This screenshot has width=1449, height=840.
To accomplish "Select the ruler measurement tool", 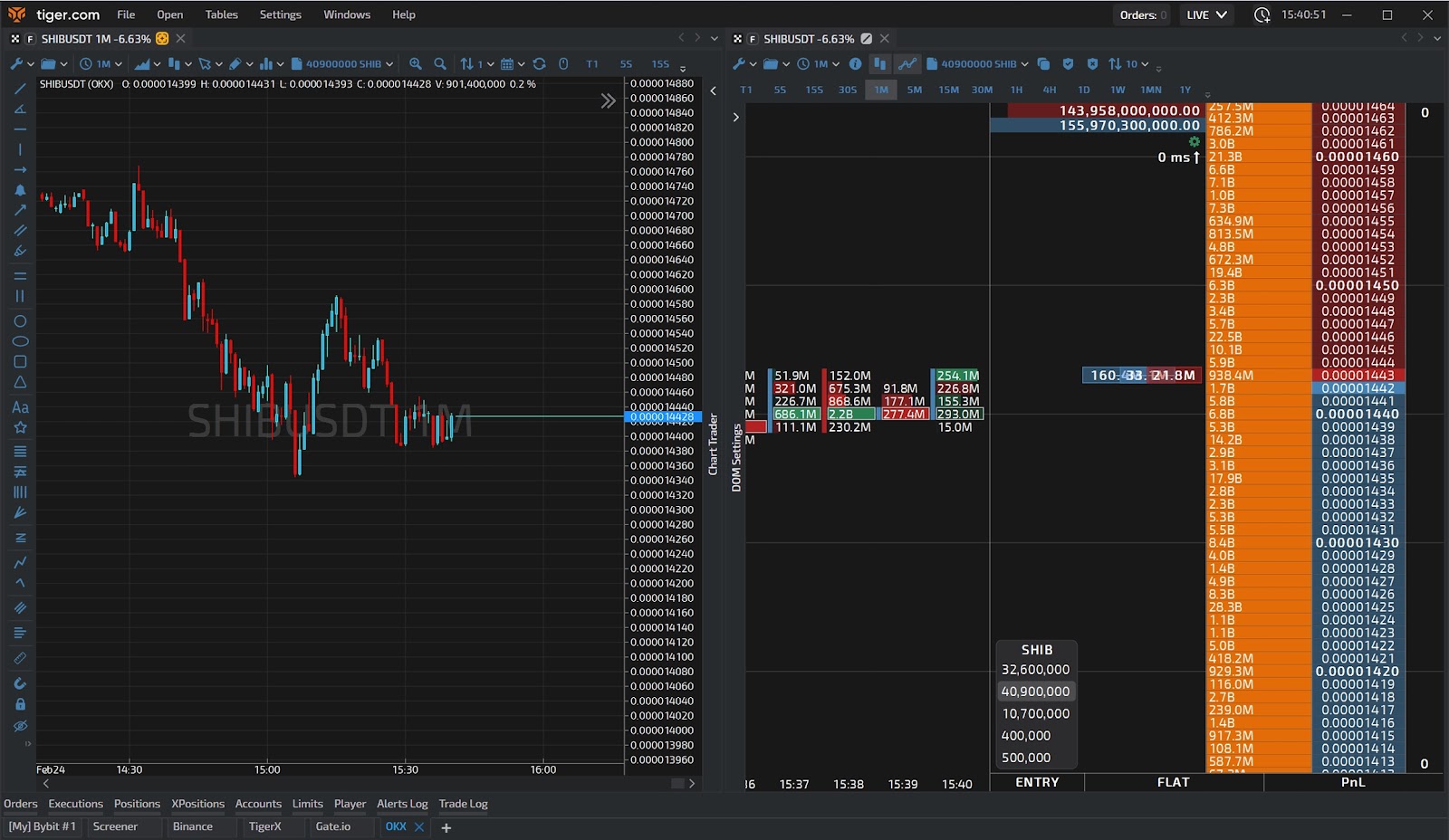I will point(20,658).
